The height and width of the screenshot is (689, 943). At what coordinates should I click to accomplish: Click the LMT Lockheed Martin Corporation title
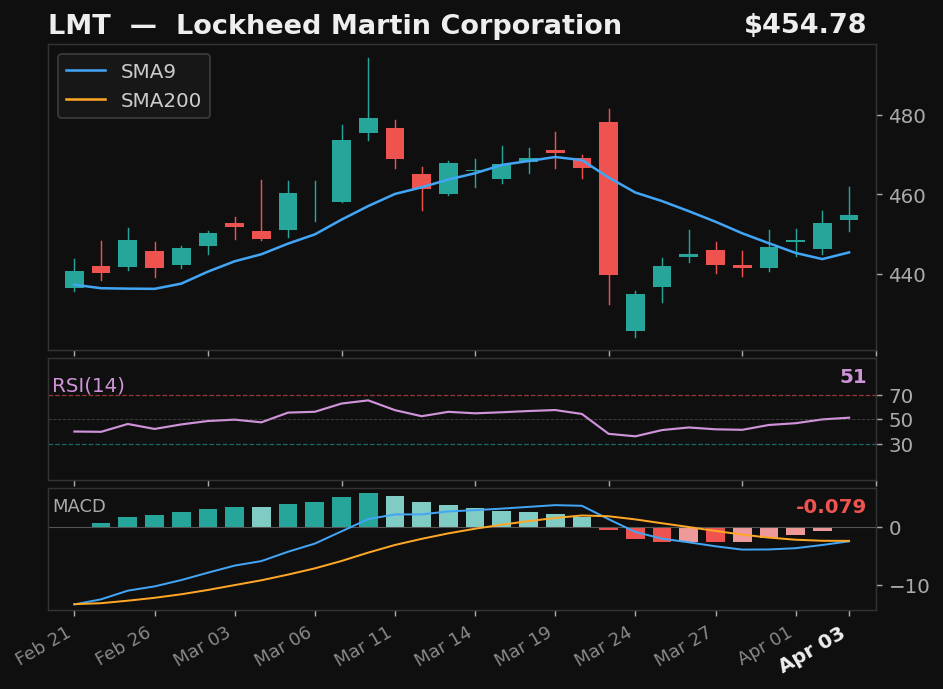click(334, 25)
